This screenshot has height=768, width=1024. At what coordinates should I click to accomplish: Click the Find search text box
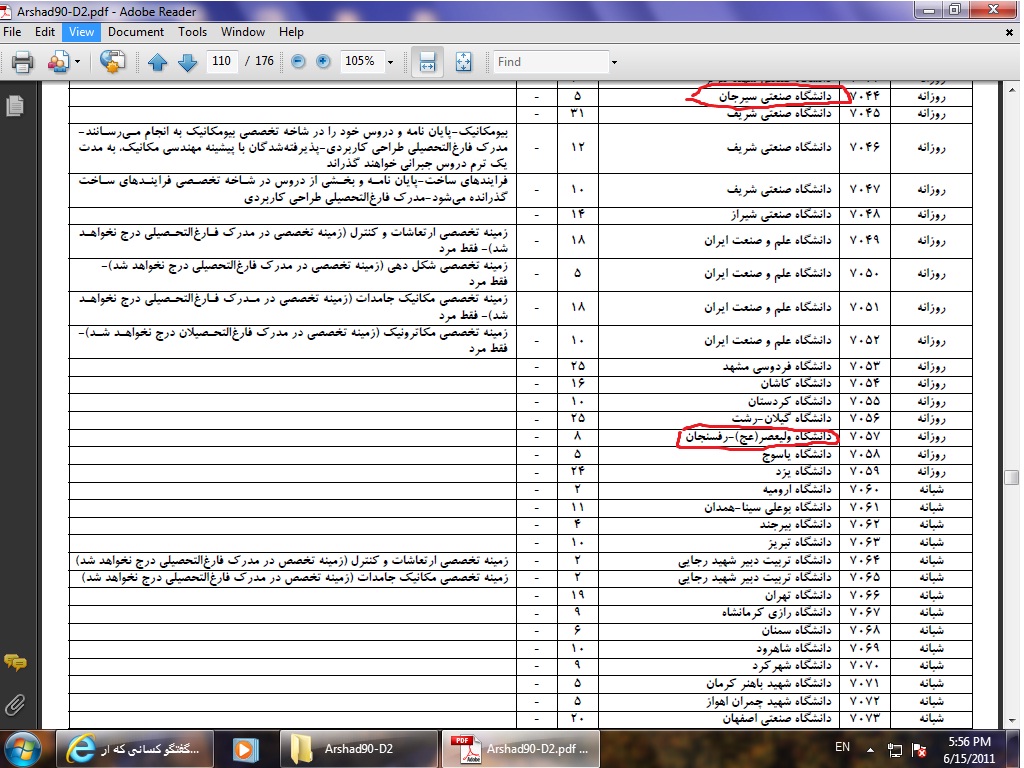(x=550, y=62)
